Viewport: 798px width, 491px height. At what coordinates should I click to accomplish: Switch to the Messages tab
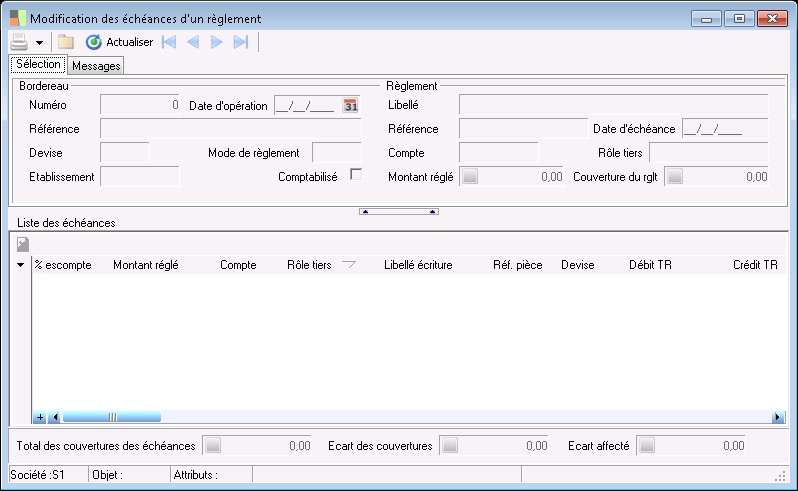tap(96, 66)
